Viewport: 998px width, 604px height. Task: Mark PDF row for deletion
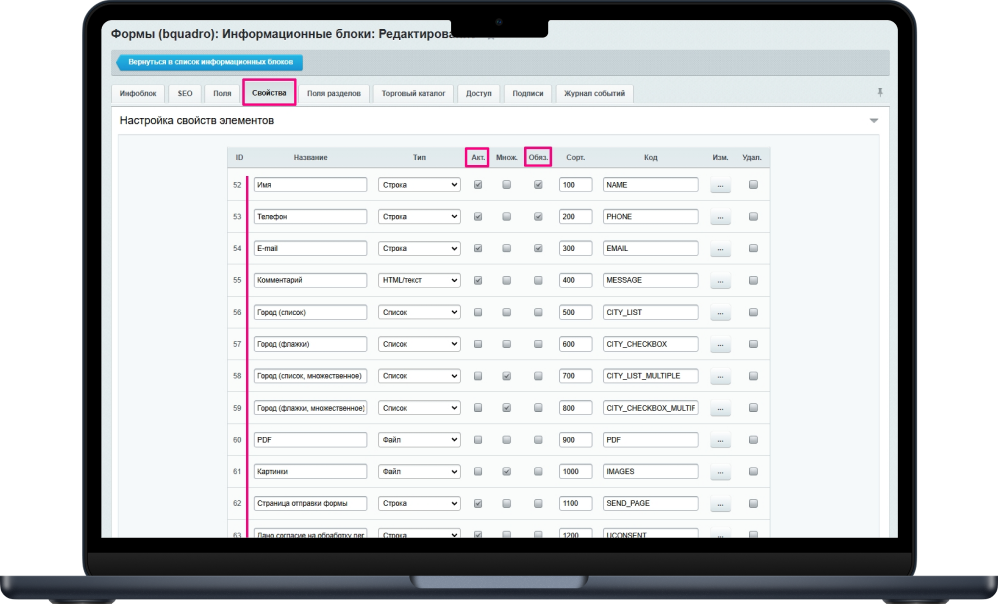754,439
